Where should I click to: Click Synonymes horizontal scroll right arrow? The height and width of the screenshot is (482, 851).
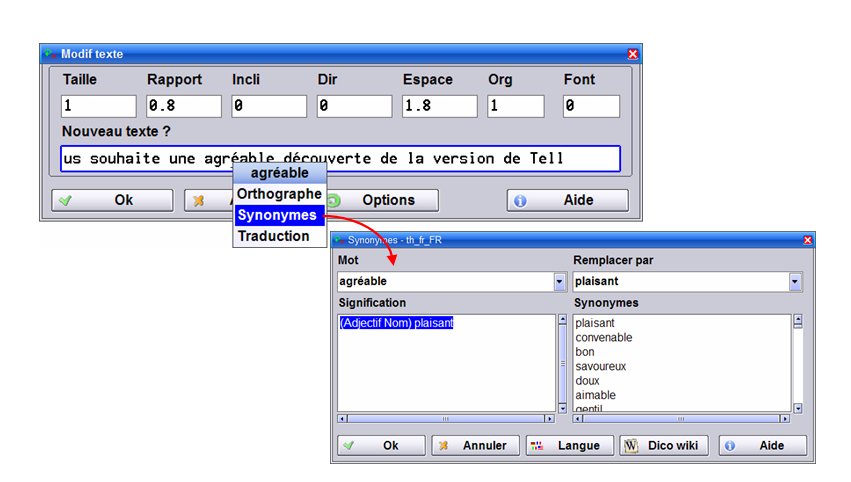pos(785,419)
